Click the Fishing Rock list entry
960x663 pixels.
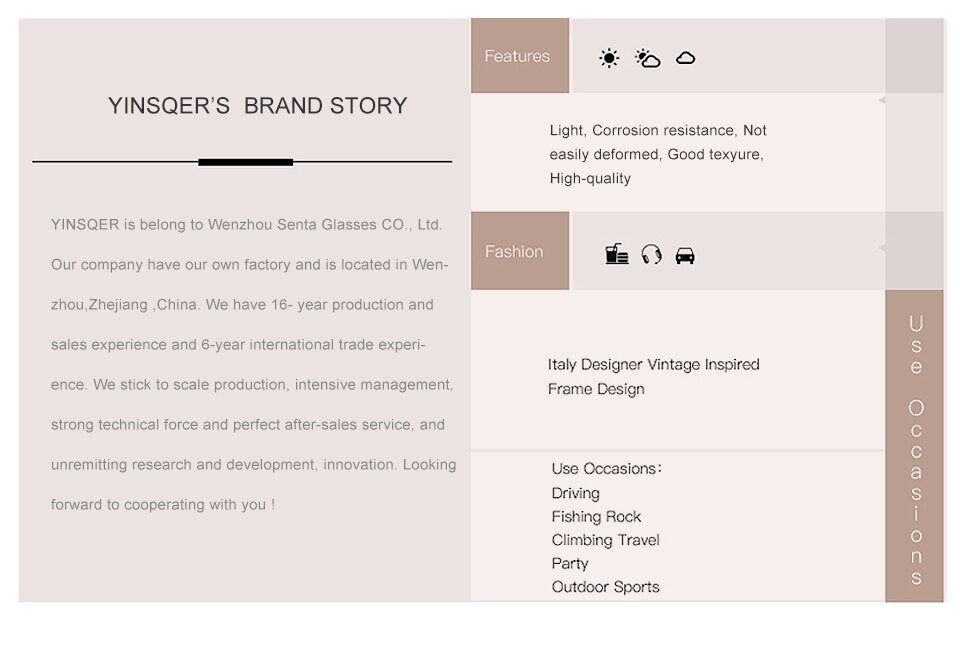click(596, 517)
